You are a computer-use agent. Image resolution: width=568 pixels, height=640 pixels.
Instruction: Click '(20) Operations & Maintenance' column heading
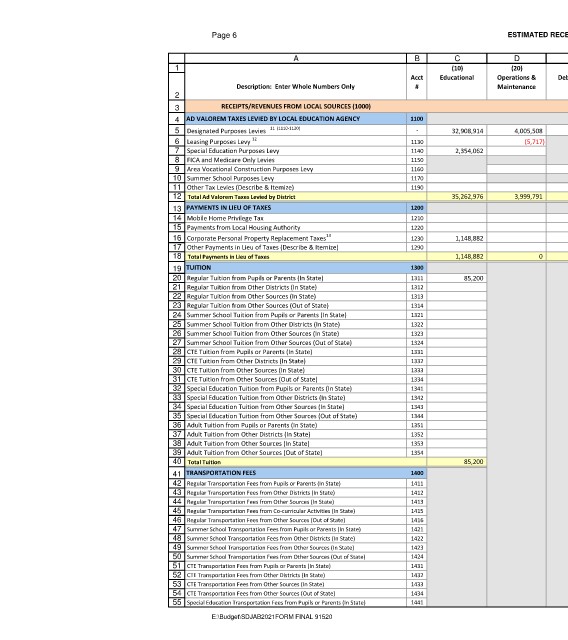tap(517, 78)
